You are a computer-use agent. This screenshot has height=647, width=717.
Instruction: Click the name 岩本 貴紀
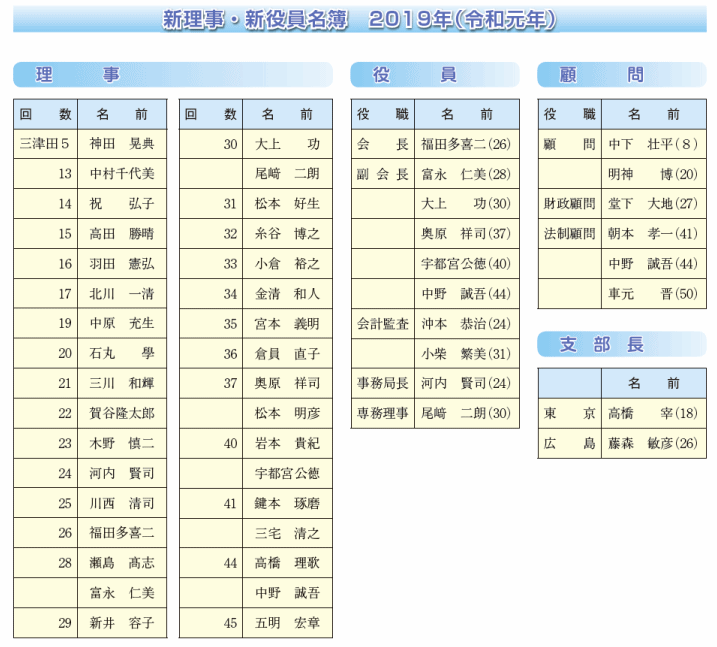(287, 443)
